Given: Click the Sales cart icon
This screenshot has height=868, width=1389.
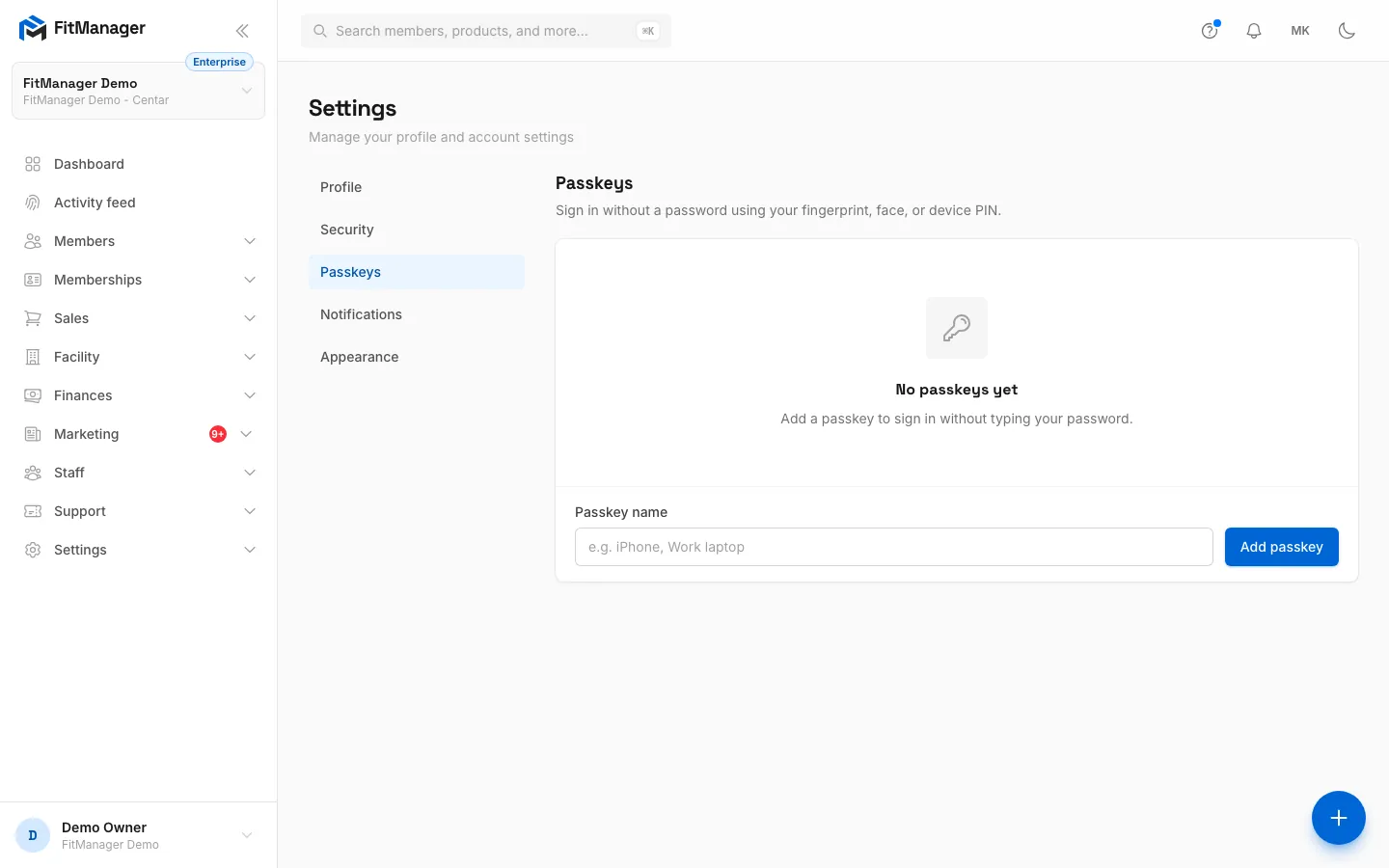Looking at the screenshot, I should (x=33, y=318).
